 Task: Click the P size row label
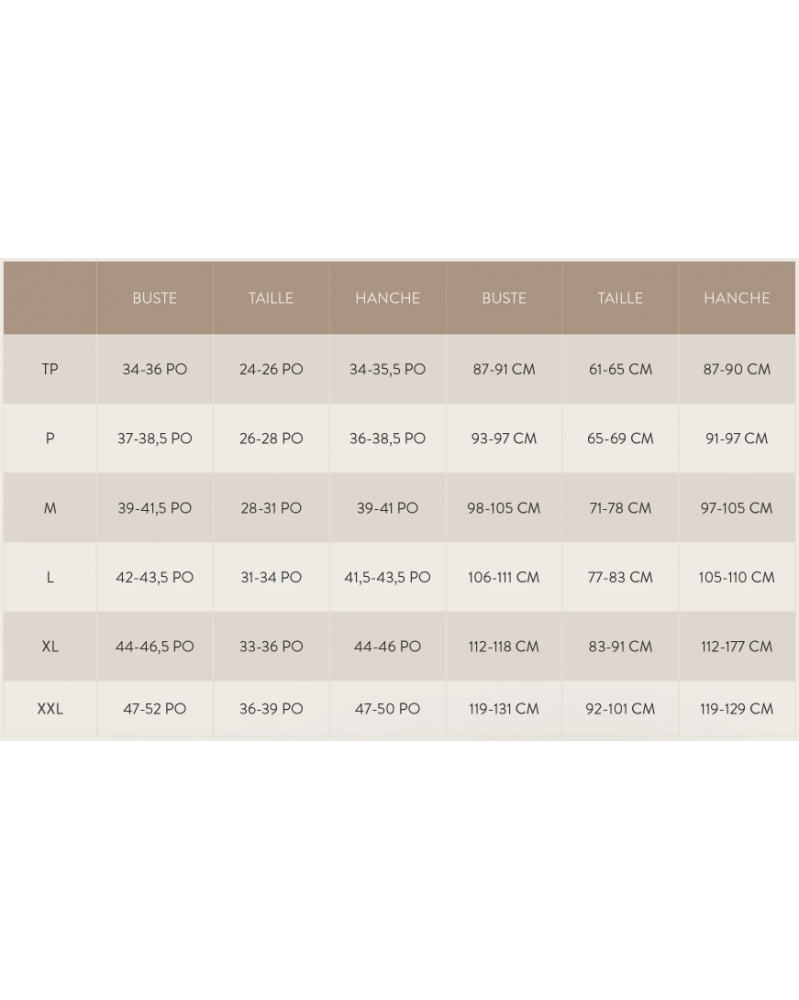(x=50, y=439)
